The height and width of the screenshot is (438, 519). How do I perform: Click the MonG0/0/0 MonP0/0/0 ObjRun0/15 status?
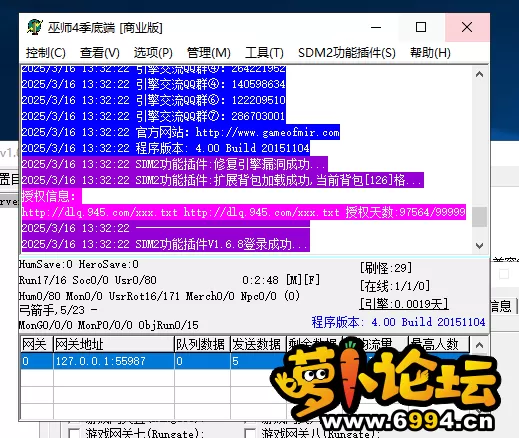[109, 325]
